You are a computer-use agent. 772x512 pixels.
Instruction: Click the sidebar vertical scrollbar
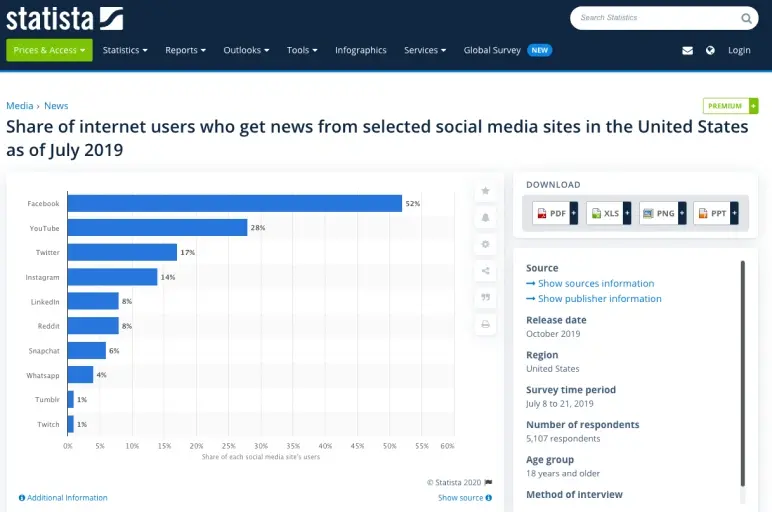743,374
